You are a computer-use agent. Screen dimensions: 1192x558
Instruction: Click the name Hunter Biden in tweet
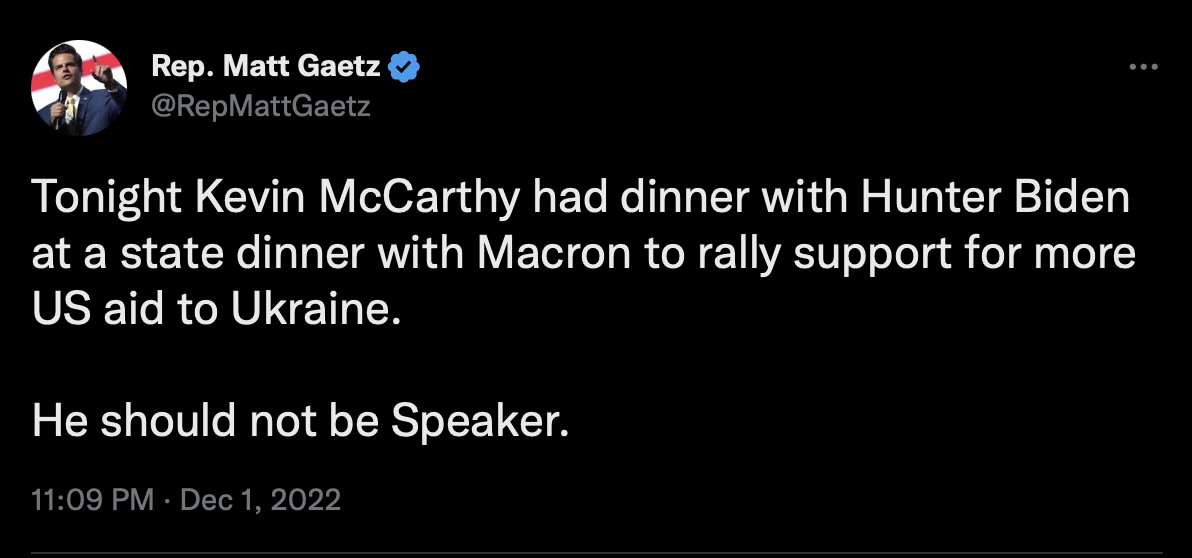click(x=996, y=198)
